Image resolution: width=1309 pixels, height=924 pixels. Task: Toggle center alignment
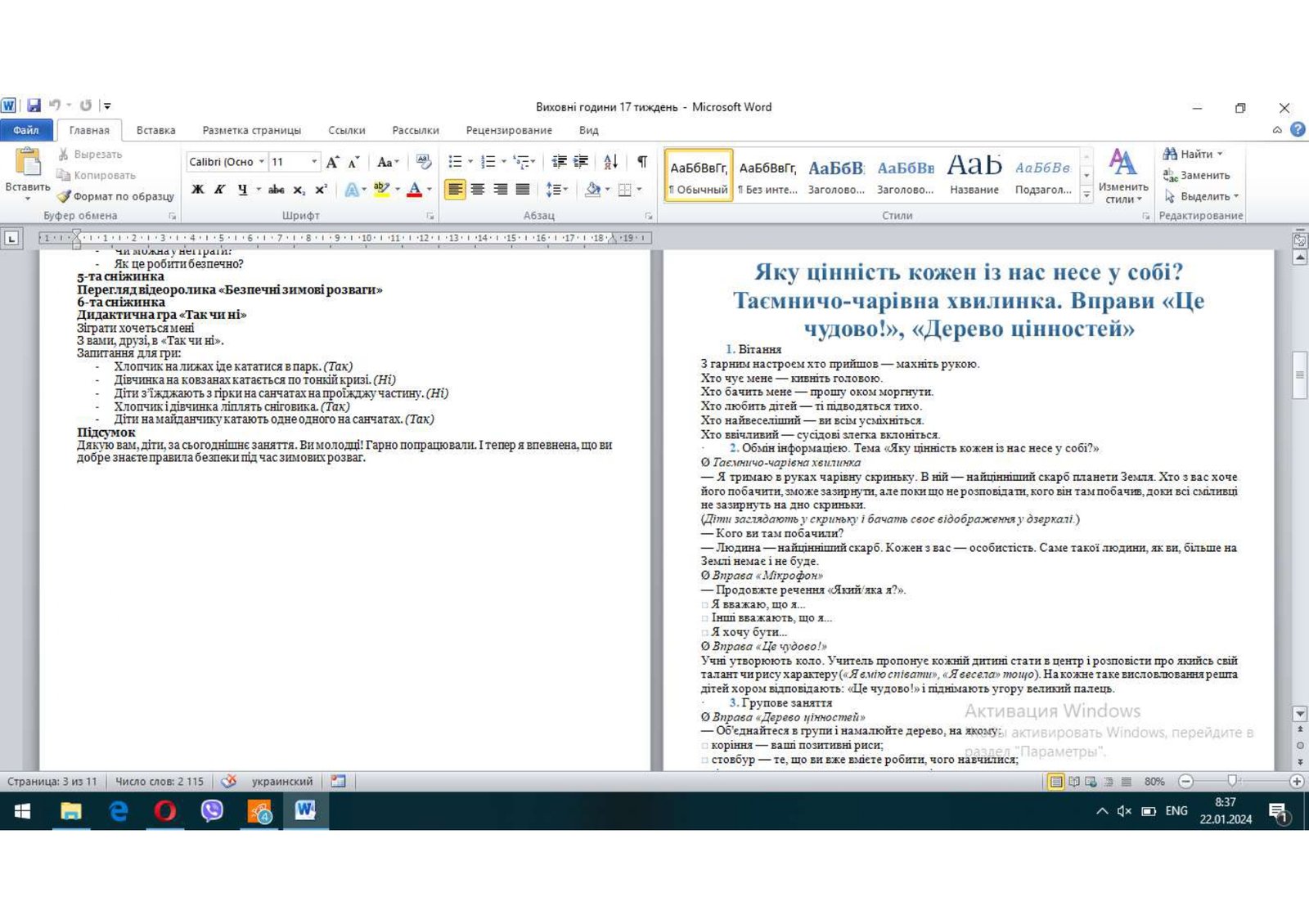click(478, 190)
